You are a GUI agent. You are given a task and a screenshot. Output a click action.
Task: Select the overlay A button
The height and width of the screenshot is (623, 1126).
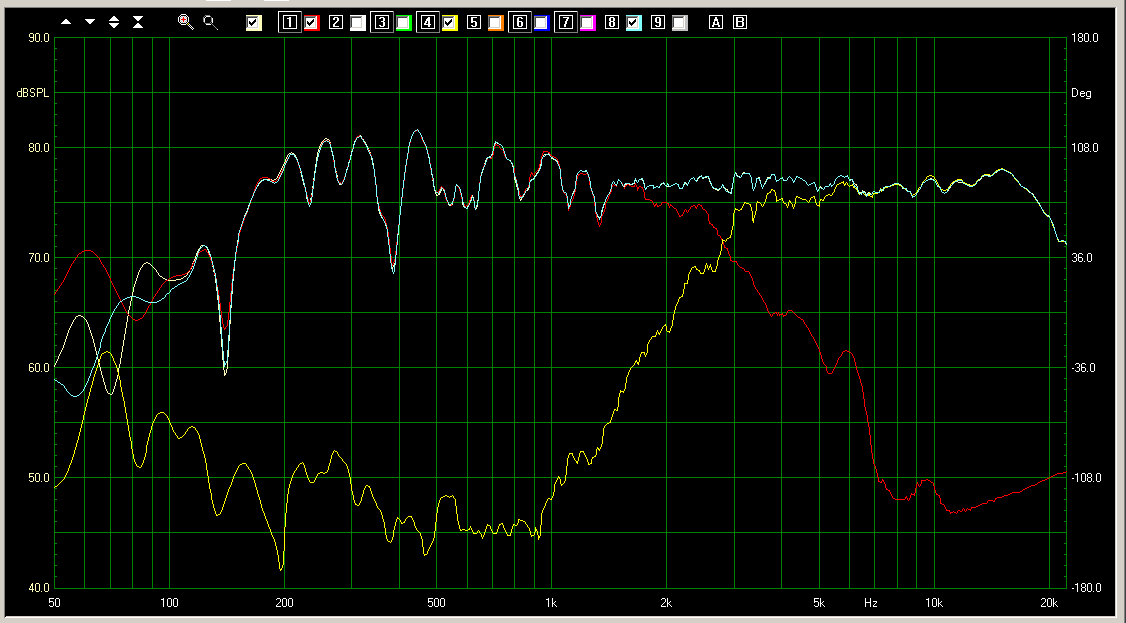pyautogui.click(x=716, y=22)
